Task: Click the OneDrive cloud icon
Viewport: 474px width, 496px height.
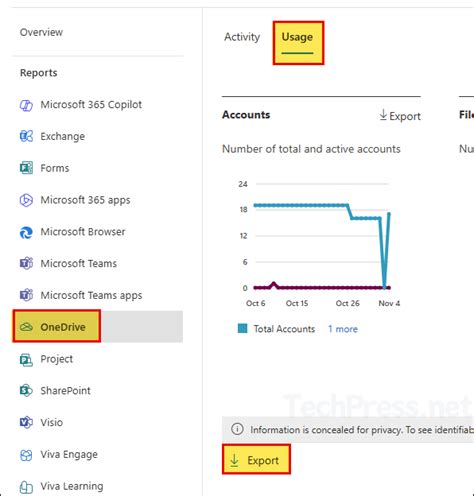Action: coord(26,327)
